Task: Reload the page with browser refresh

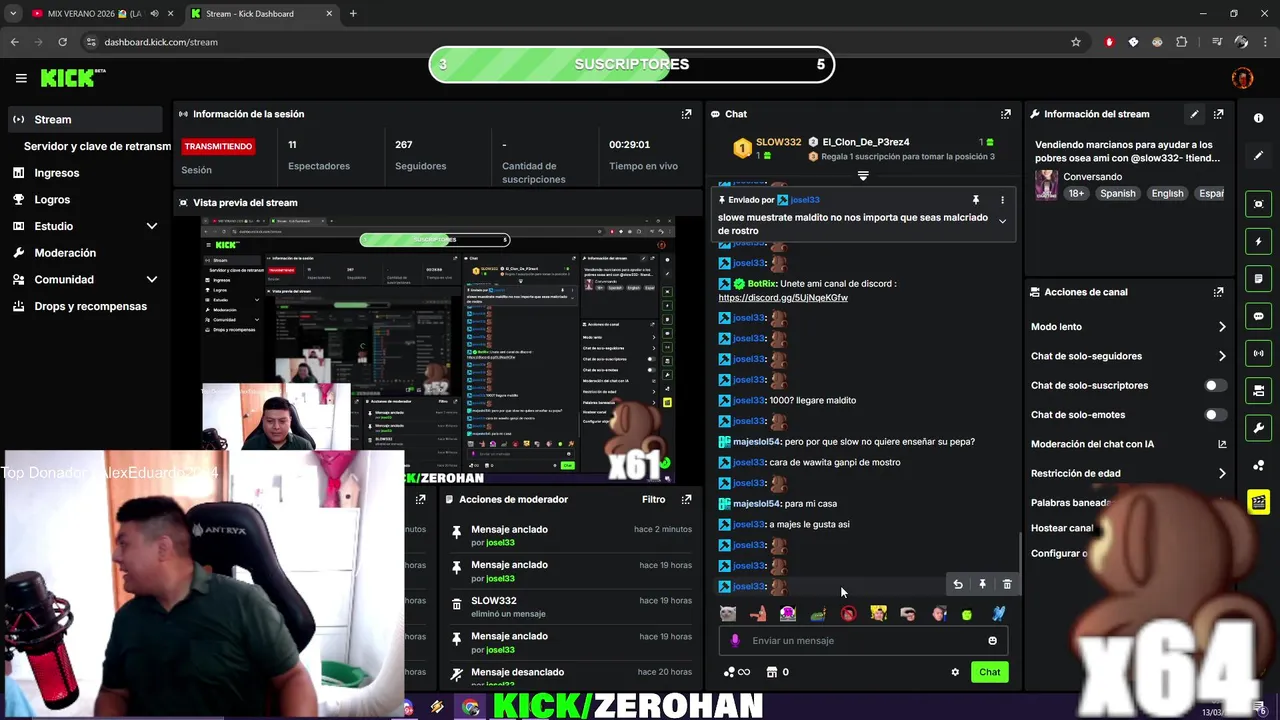Action: tap(62, 42)
